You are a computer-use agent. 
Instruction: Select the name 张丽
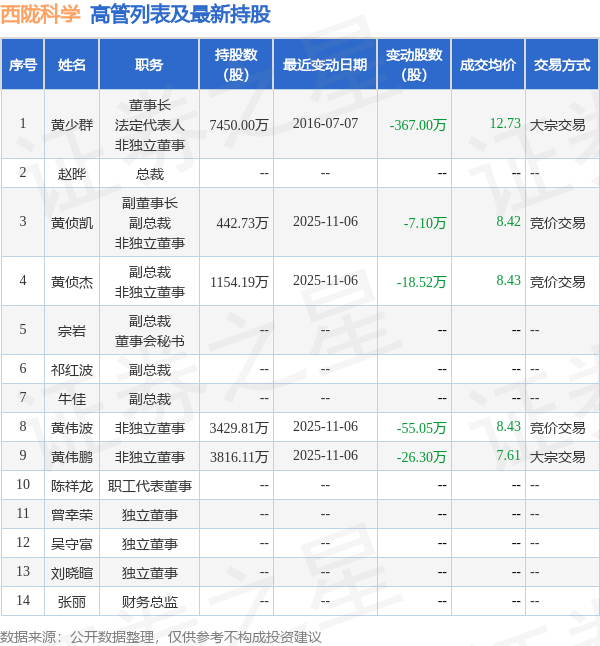72,602
